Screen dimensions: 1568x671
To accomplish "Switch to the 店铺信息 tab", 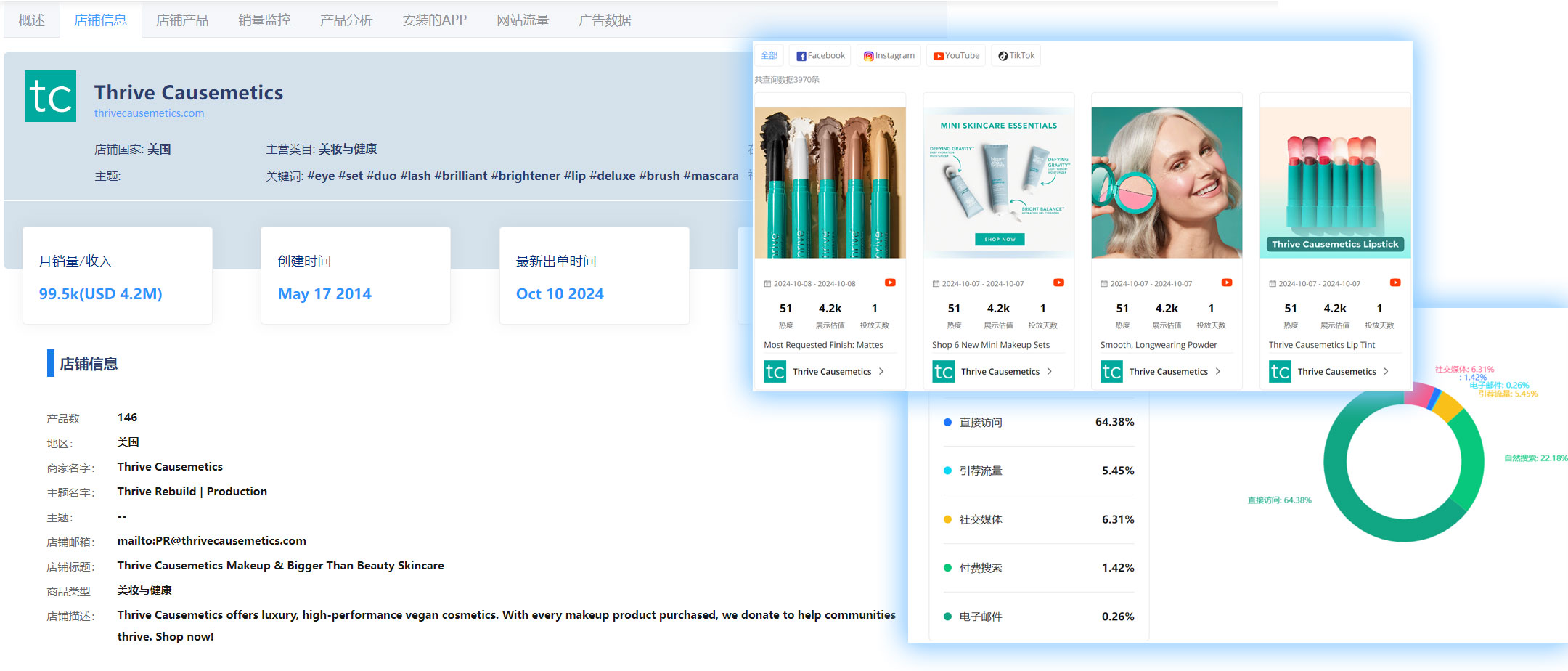I will click(100, 20).
